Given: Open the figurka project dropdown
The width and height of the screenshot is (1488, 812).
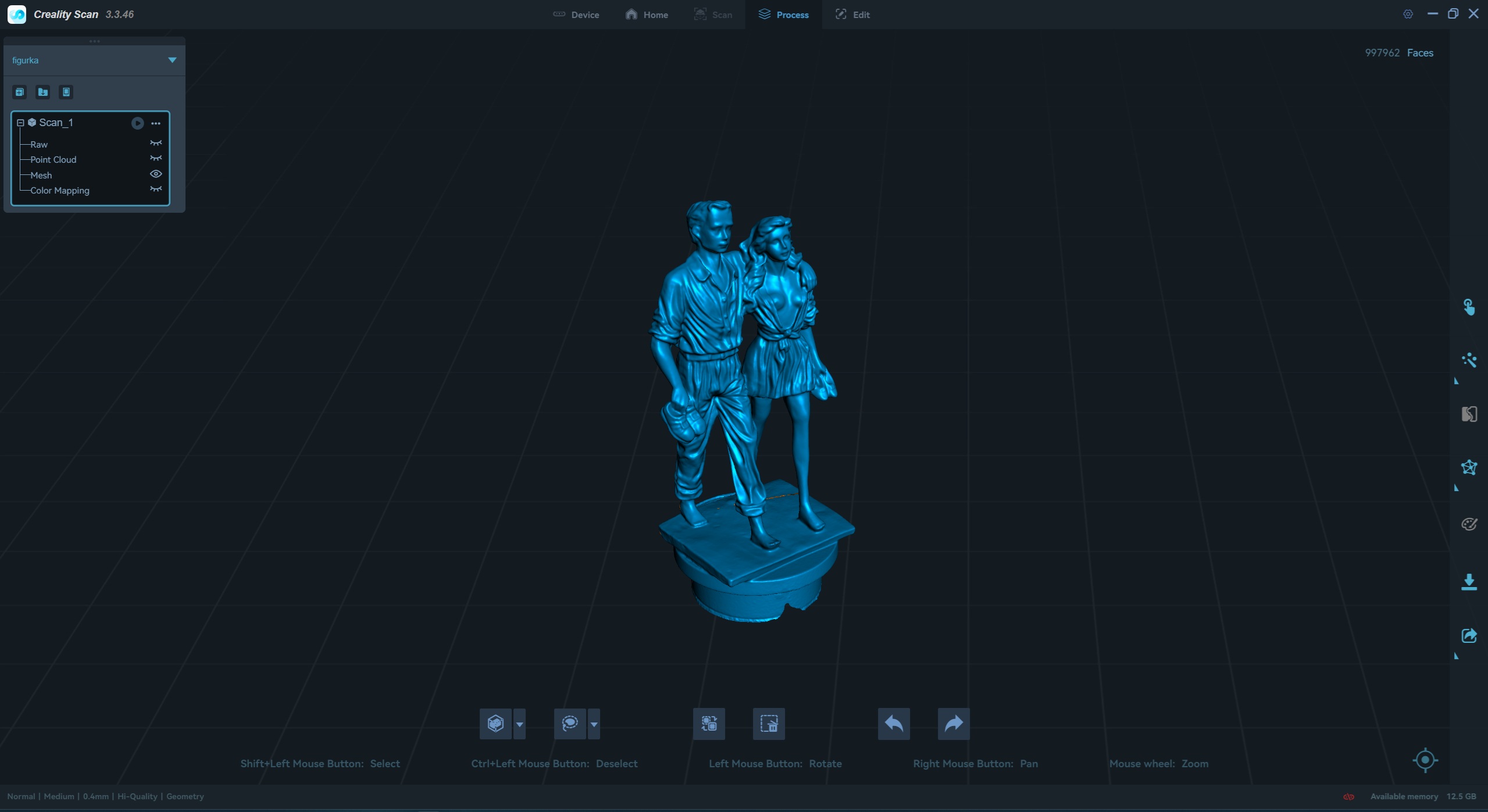Looking at the screenshot, I should pyautogui.click(x=172, y=60).
